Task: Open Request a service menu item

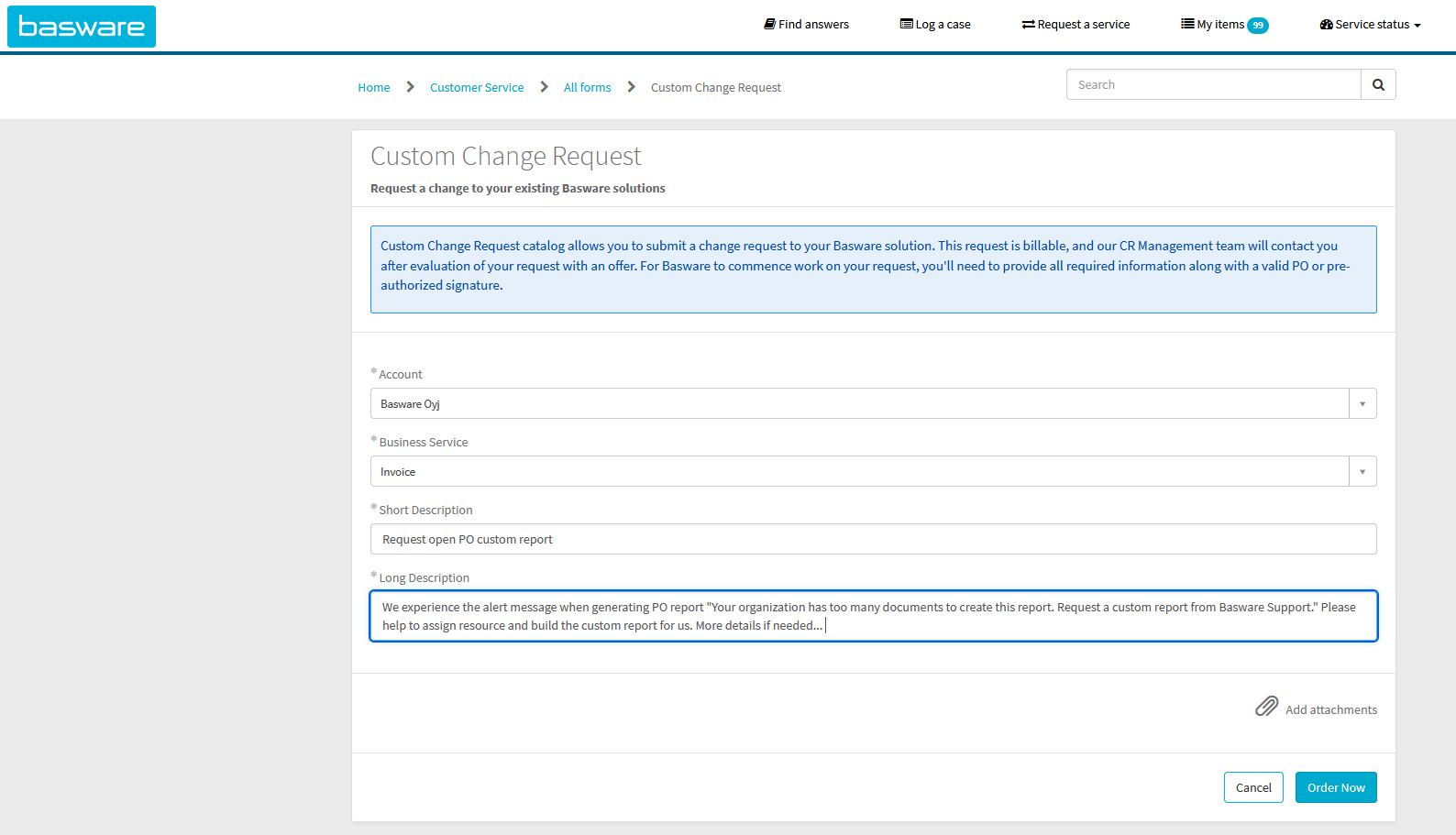Action: point(1075,25)
